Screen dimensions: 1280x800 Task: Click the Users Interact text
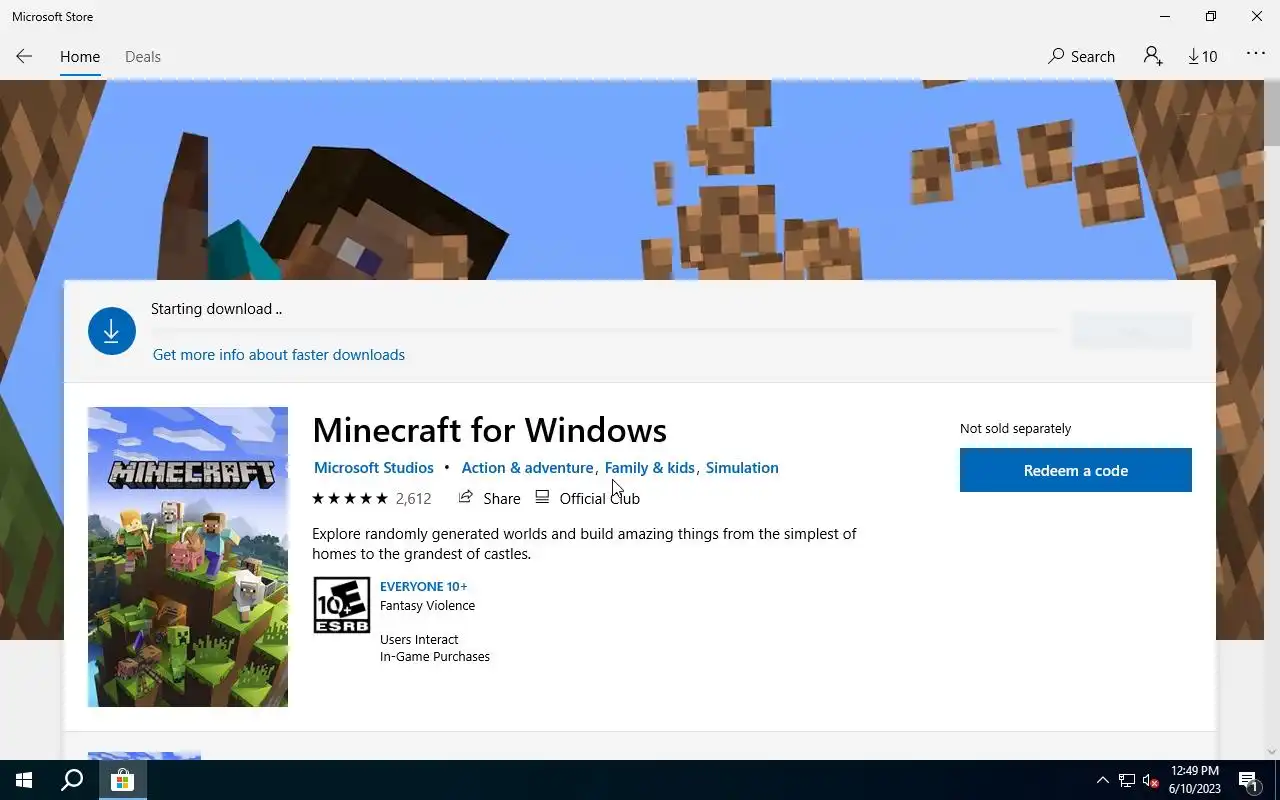419,640
